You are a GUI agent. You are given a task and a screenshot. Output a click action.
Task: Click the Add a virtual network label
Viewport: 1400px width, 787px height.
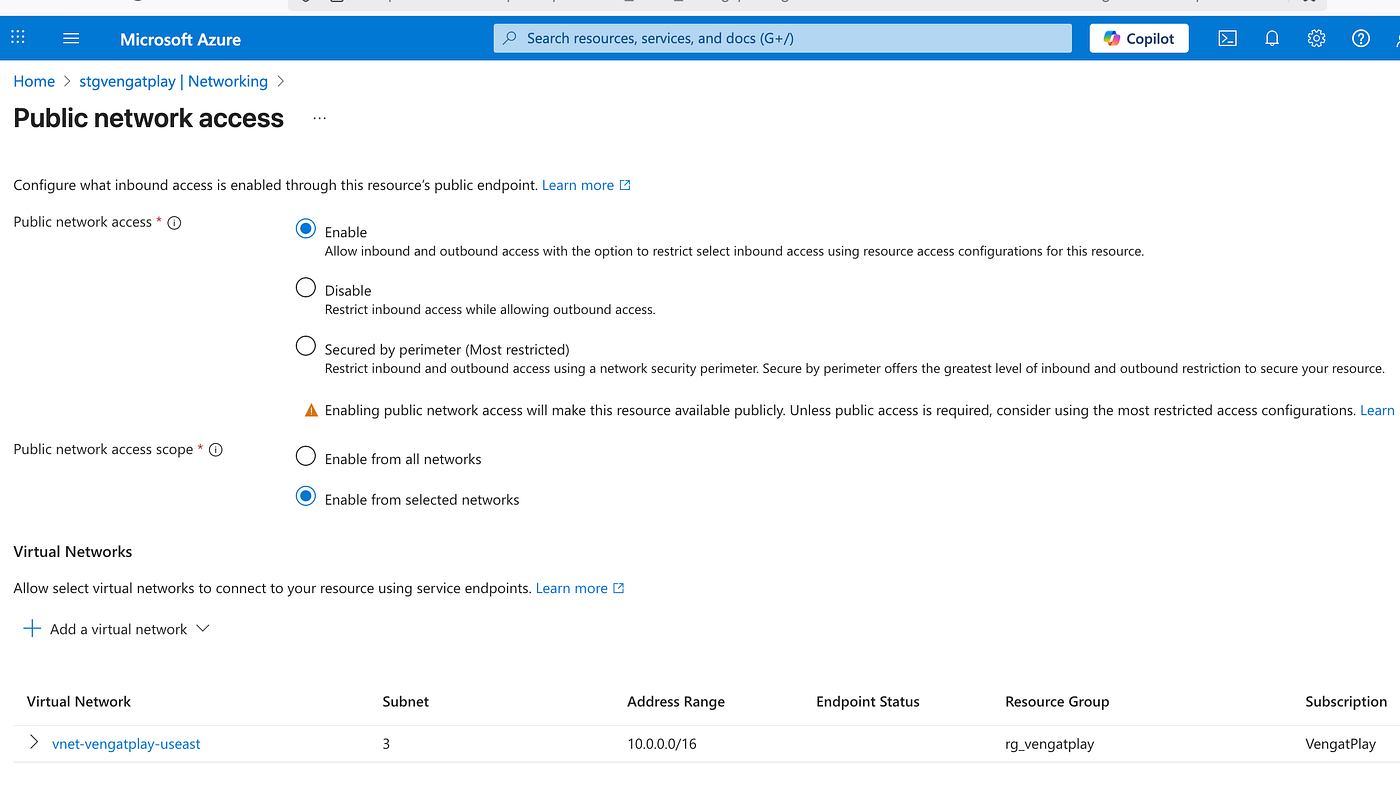(119, 629)
